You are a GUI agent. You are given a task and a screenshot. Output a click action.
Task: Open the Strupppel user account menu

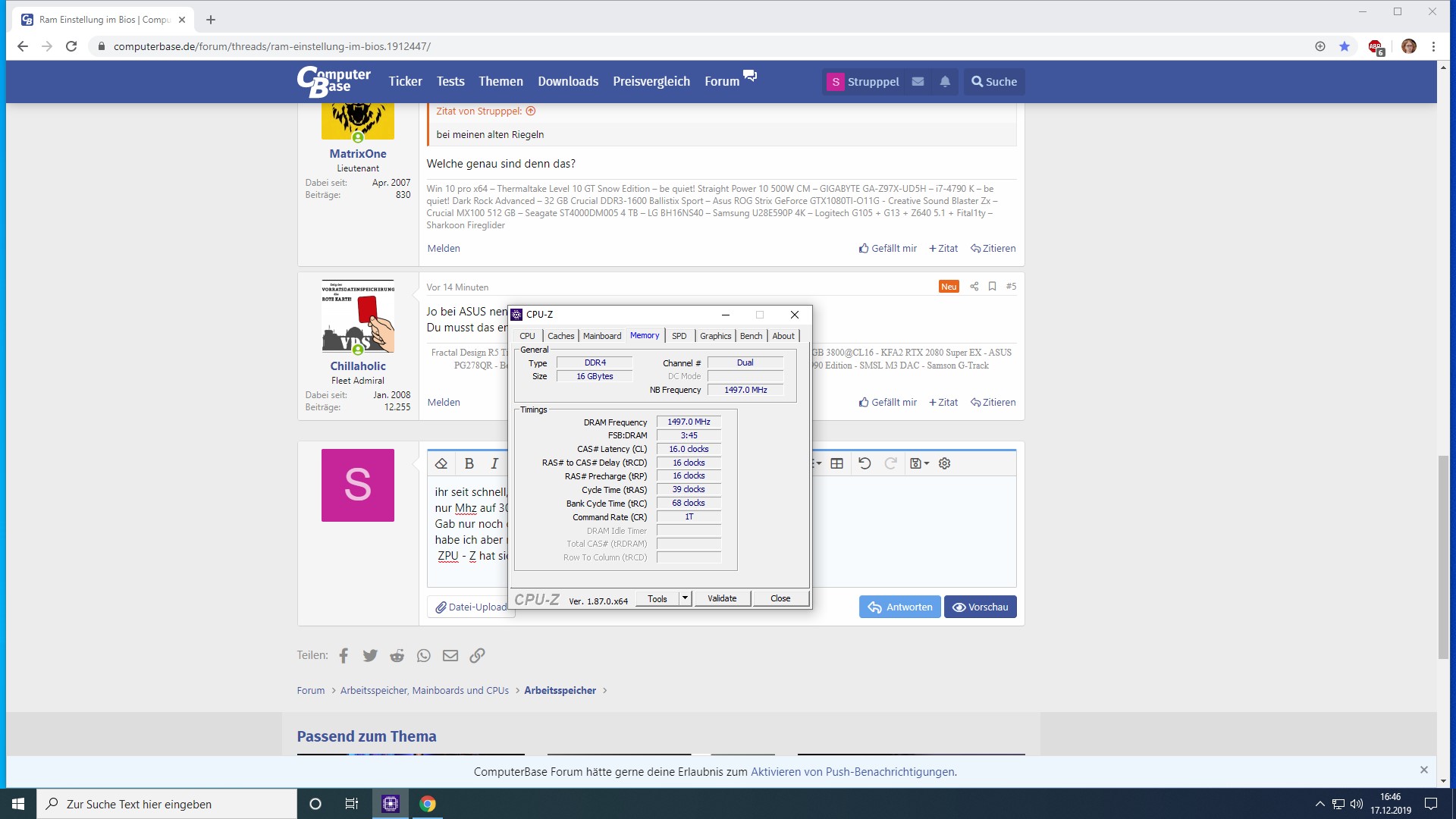point(864,82)
